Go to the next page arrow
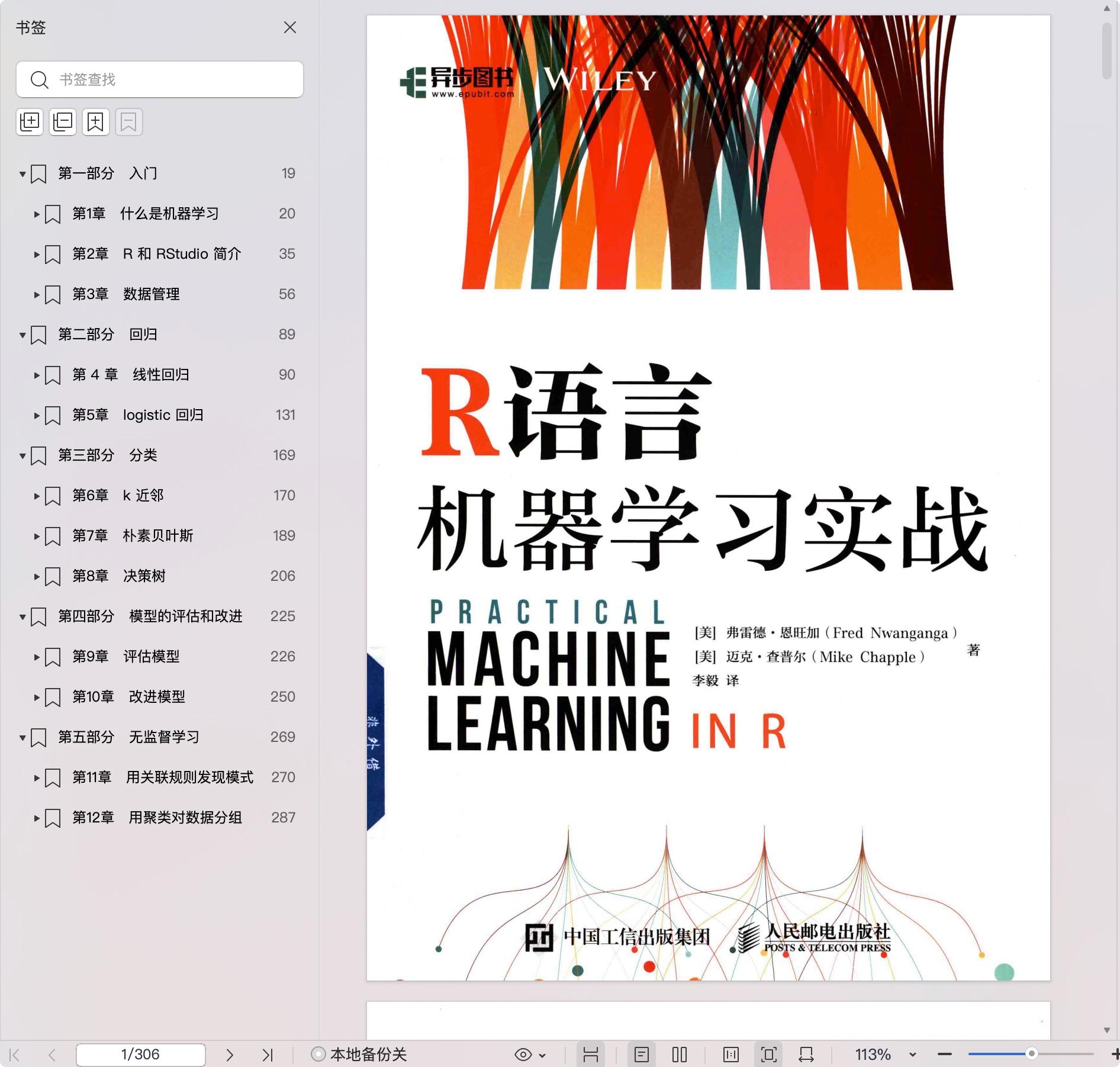 tap(230, 1055)
